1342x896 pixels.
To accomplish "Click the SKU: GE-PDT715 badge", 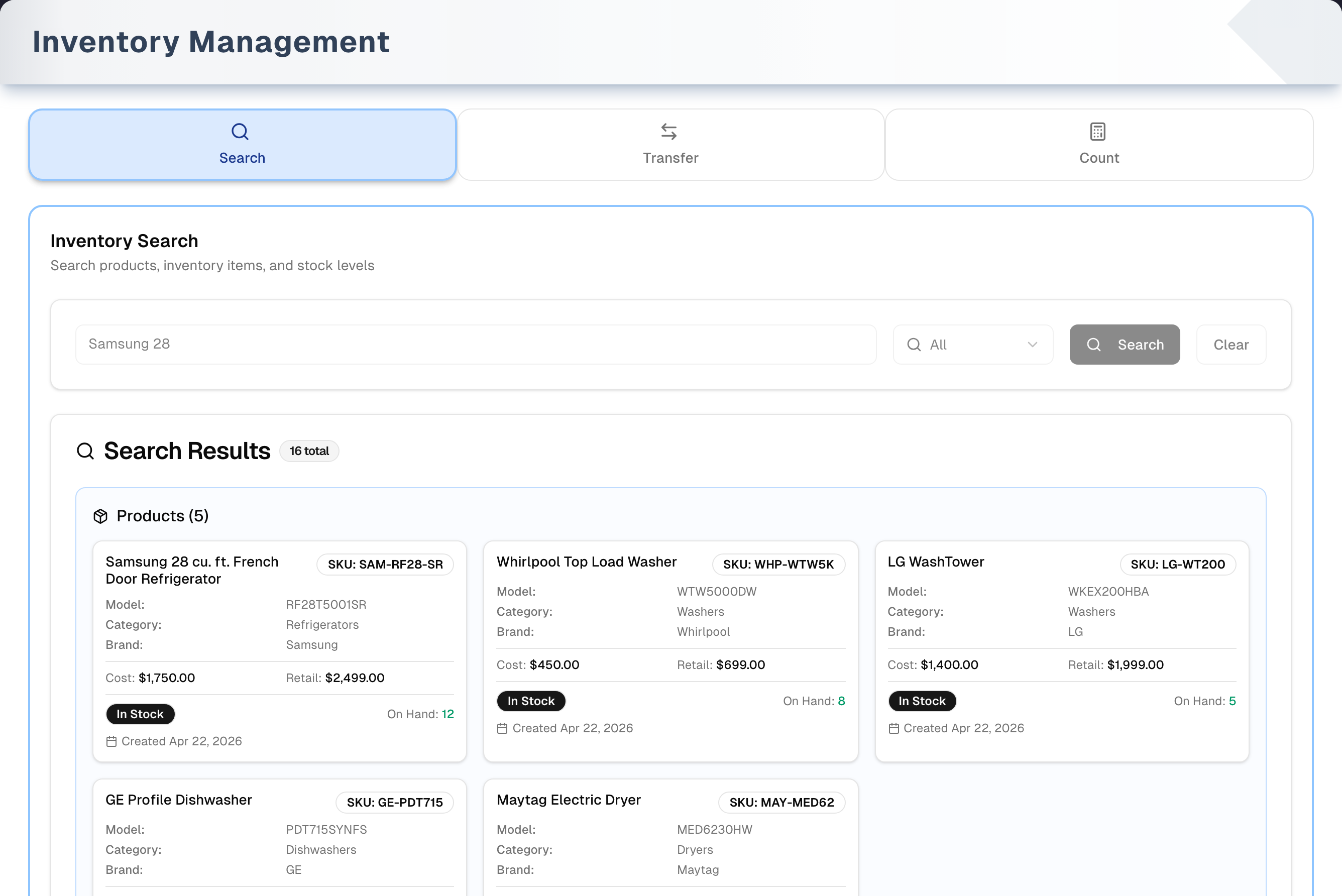I will point(394,802).
